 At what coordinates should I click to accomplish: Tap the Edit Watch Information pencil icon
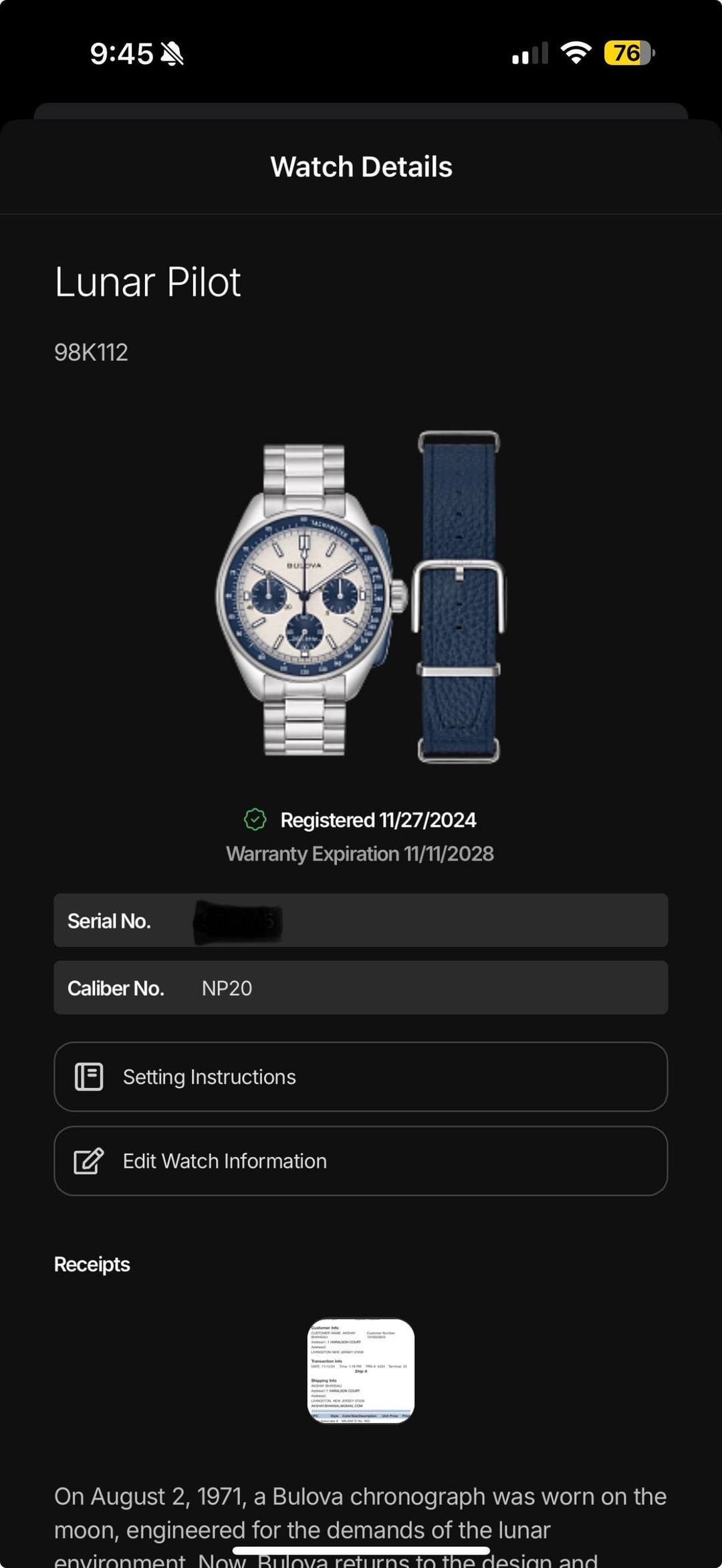pos(89,1161)
